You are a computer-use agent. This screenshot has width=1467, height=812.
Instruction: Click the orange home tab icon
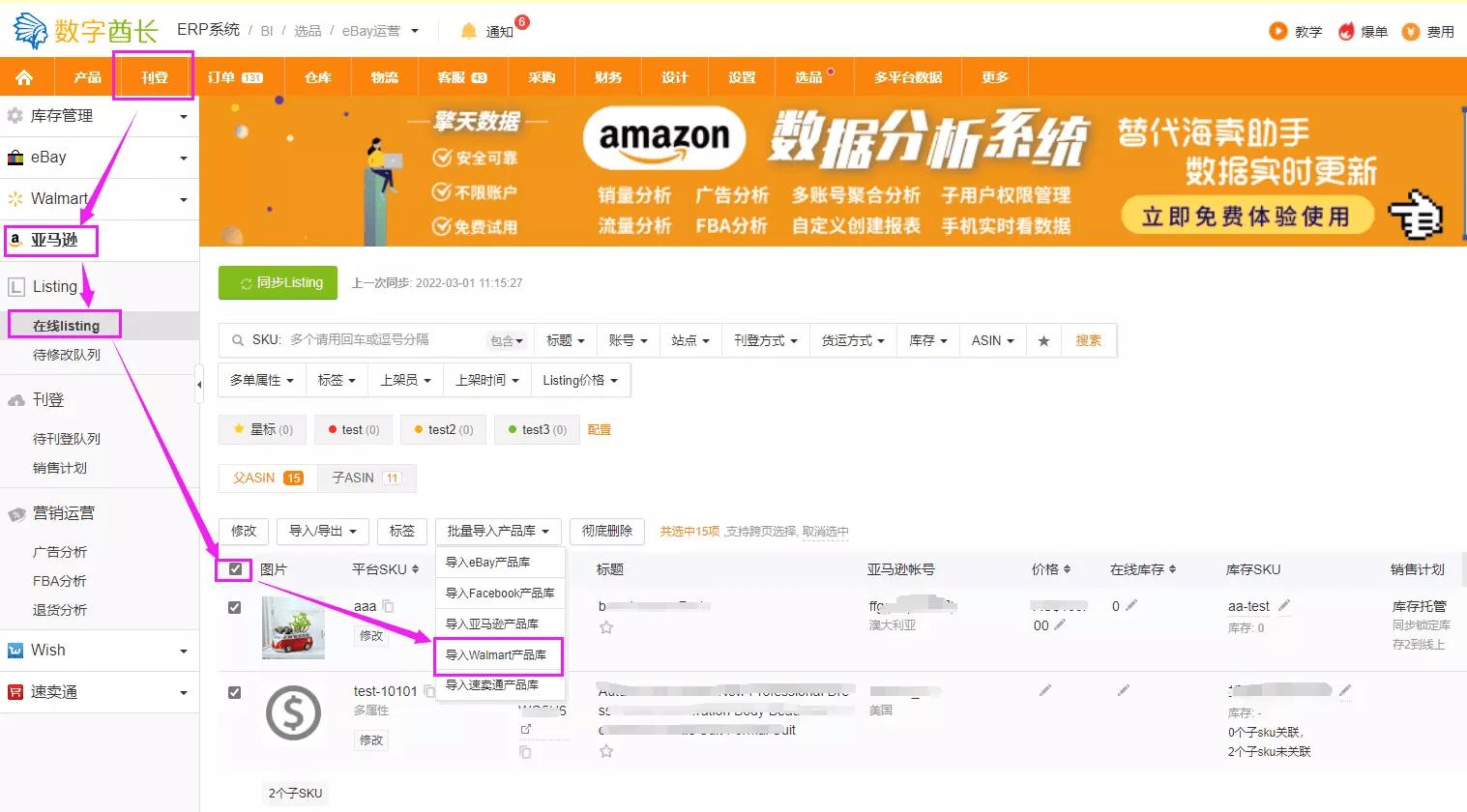(26, 76)
